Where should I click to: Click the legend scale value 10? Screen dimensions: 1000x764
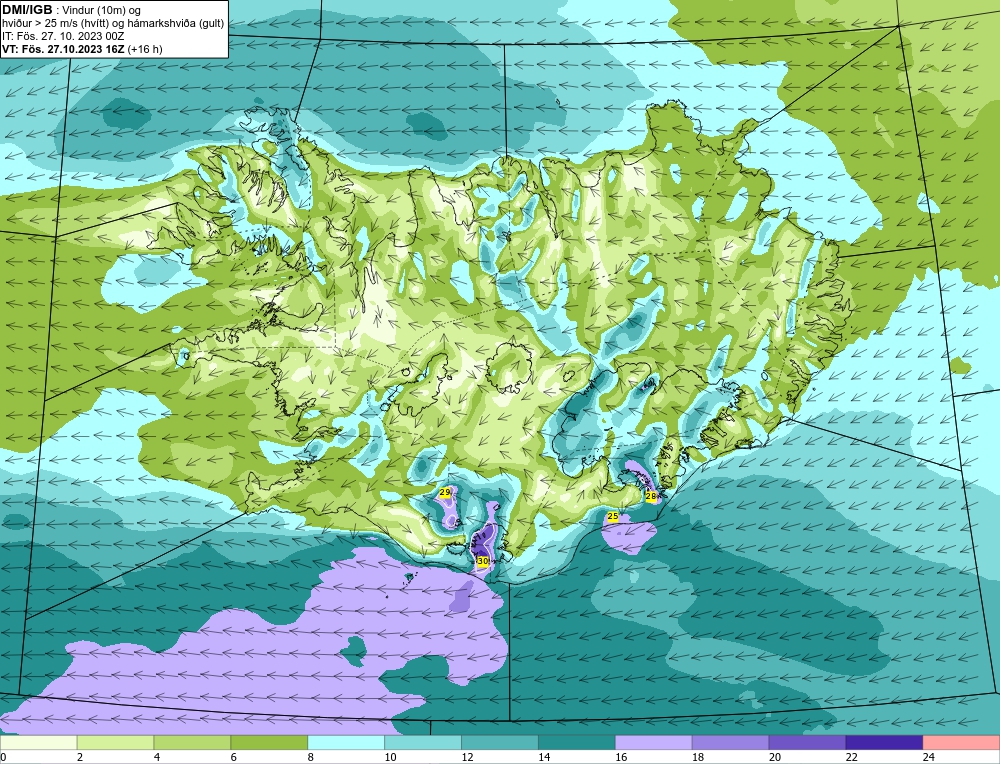tap(390, 757)
